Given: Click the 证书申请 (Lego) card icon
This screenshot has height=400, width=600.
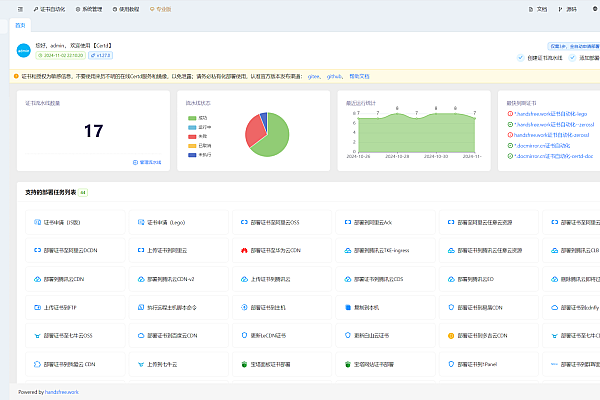Looking at the screenshot, I should (141, 222).
